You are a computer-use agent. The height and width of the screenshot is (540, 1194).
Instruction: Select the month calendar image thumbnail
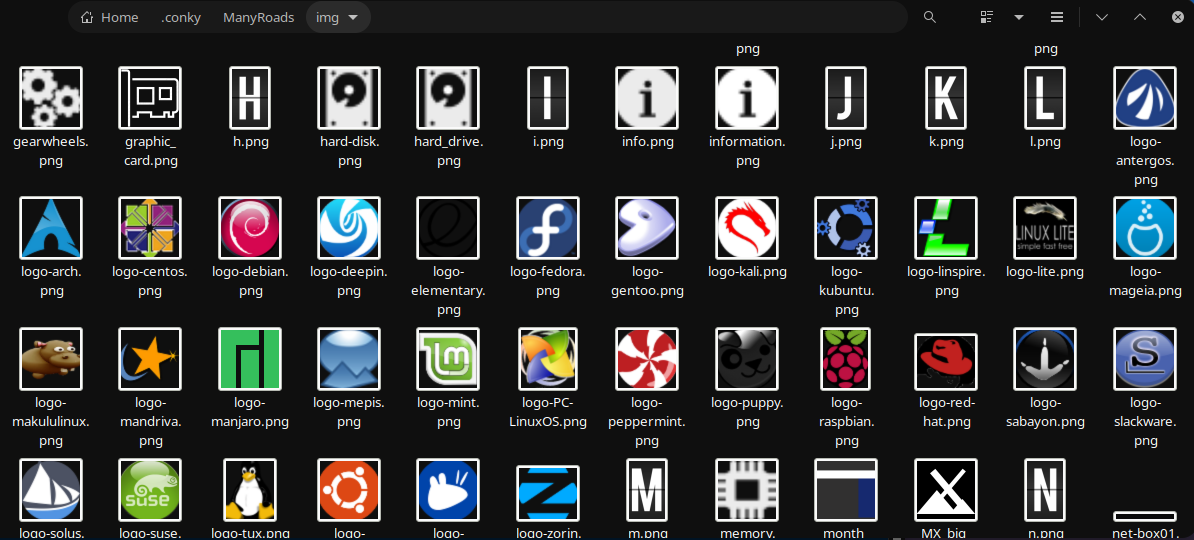(846, 489)
